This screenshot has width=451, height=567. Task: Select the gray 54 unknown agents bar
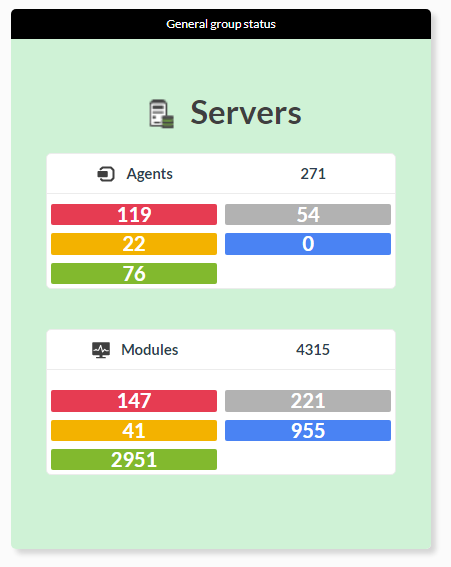click(308, 214)
